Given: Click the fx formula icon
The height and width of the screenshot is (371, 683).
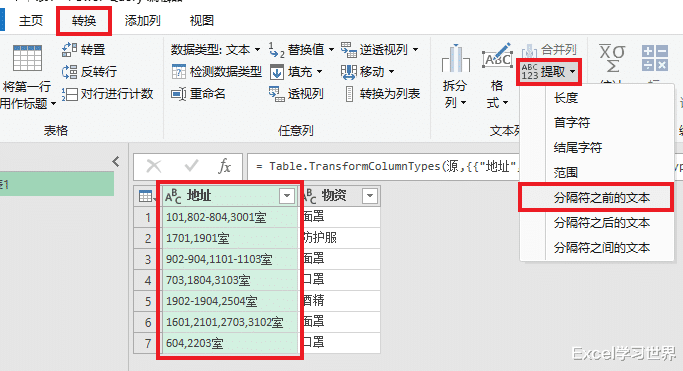Looking at the screenshot, I should pyautogui.click(x=224, y=166).
